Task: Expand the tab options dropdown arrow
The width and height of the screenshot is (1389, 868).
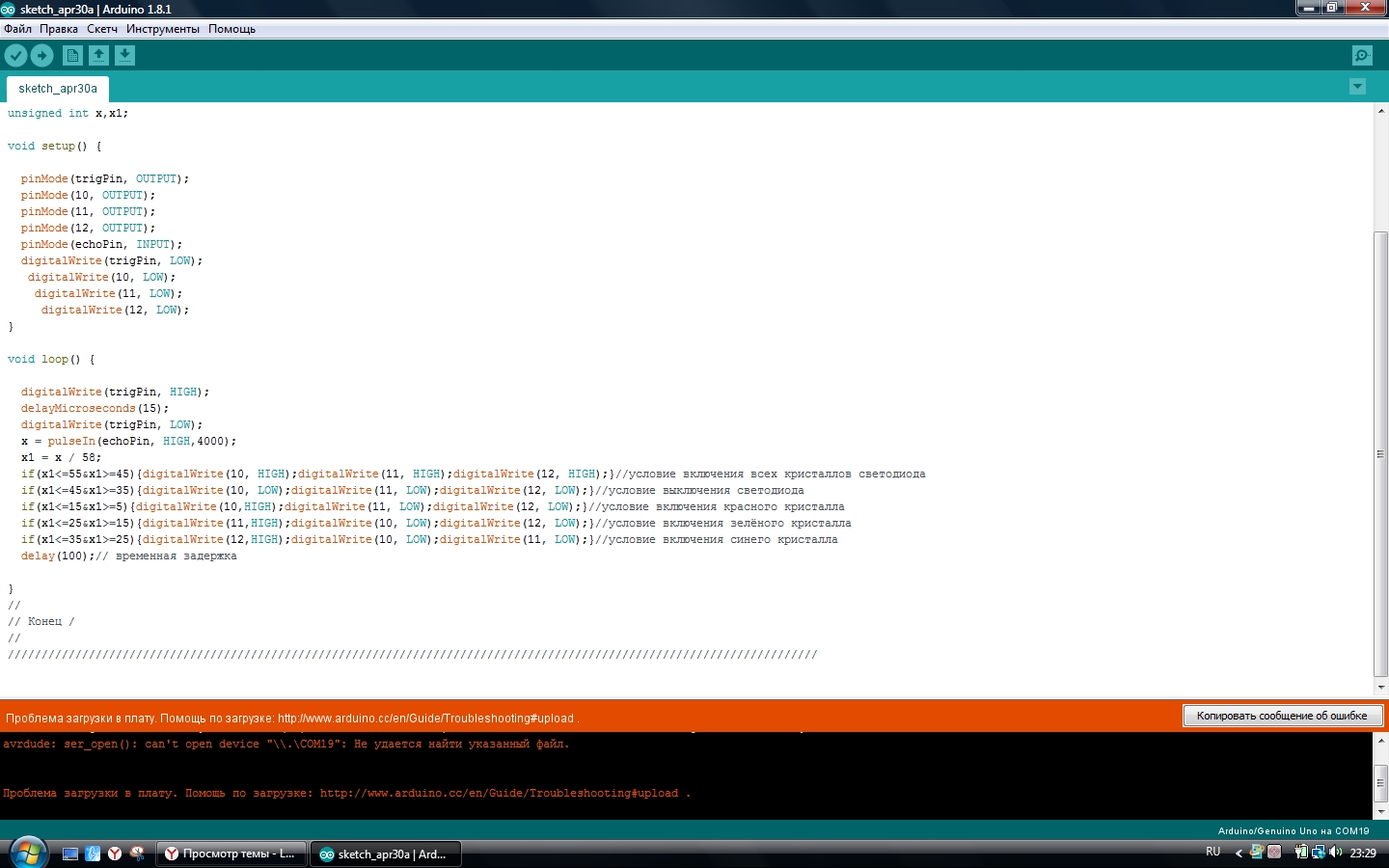Action: tap(1357, 87)
